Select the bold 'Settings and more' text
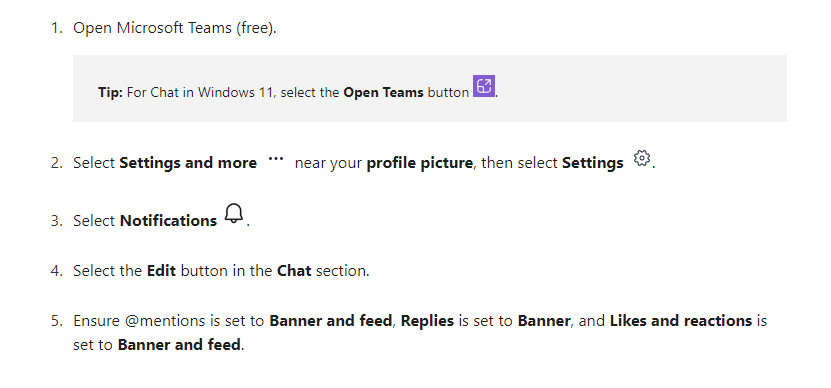Image resolution: width=831 pixels, height=388 pixels. tap(188, 163)
